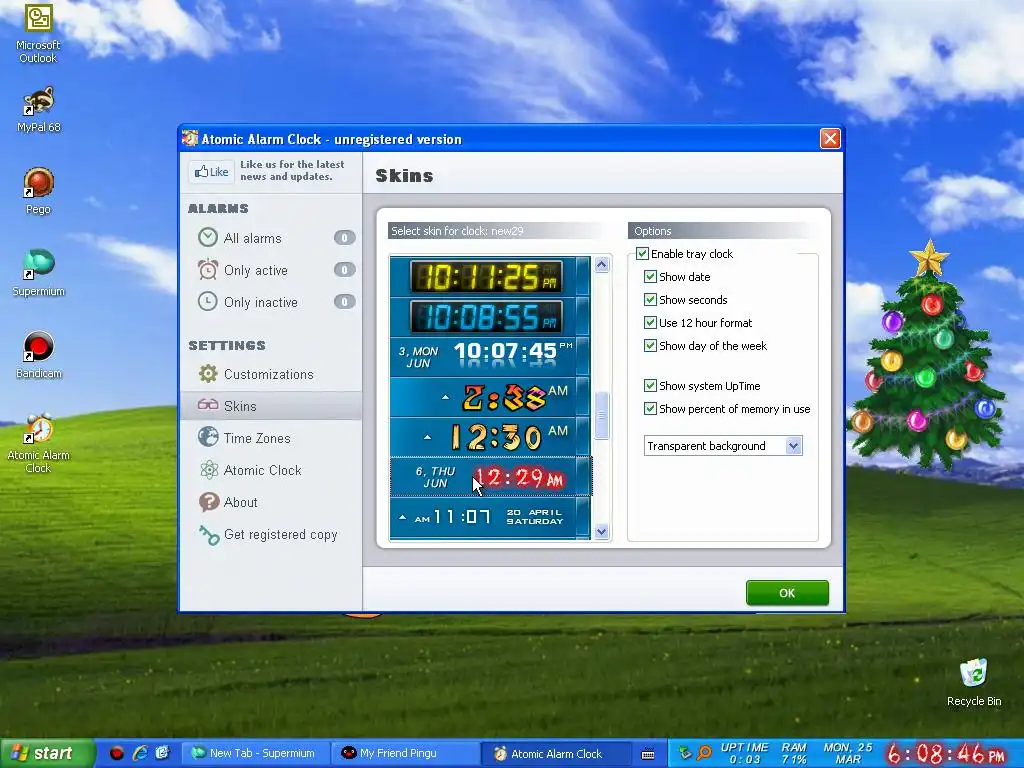This screenshot has height=768, width=1024.
Task: Click the red record icon in Quick Launch
Action: (116, 753)
